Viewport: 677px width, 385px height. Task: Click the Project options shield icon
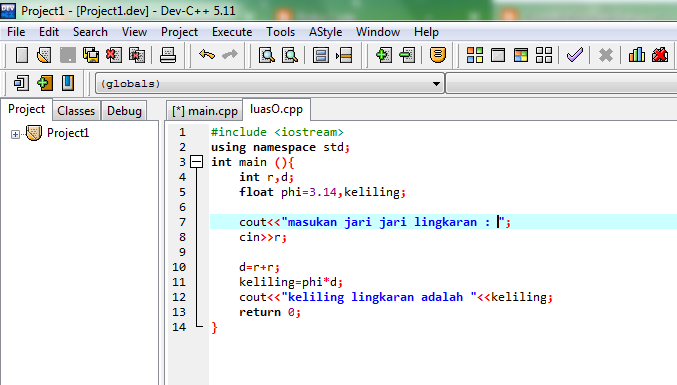click(x=437, y=55)
